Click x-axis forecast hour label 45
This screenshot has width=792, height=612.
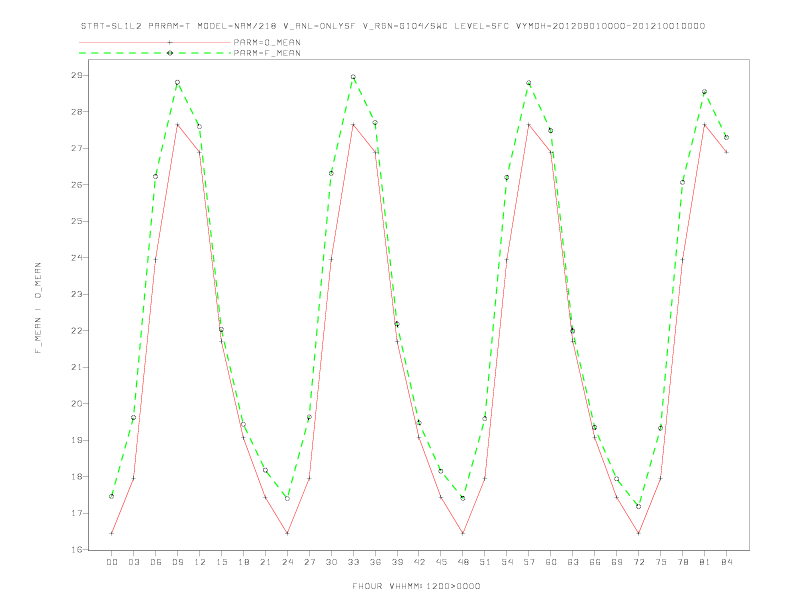(441, 562)
